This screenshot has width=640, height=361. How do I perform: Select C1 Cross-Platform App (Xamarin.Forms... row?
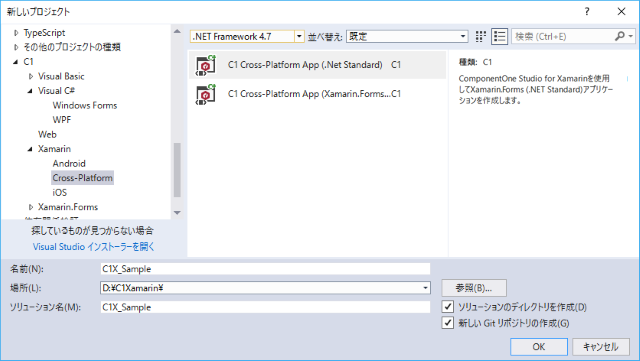click(x=318, y=94)
